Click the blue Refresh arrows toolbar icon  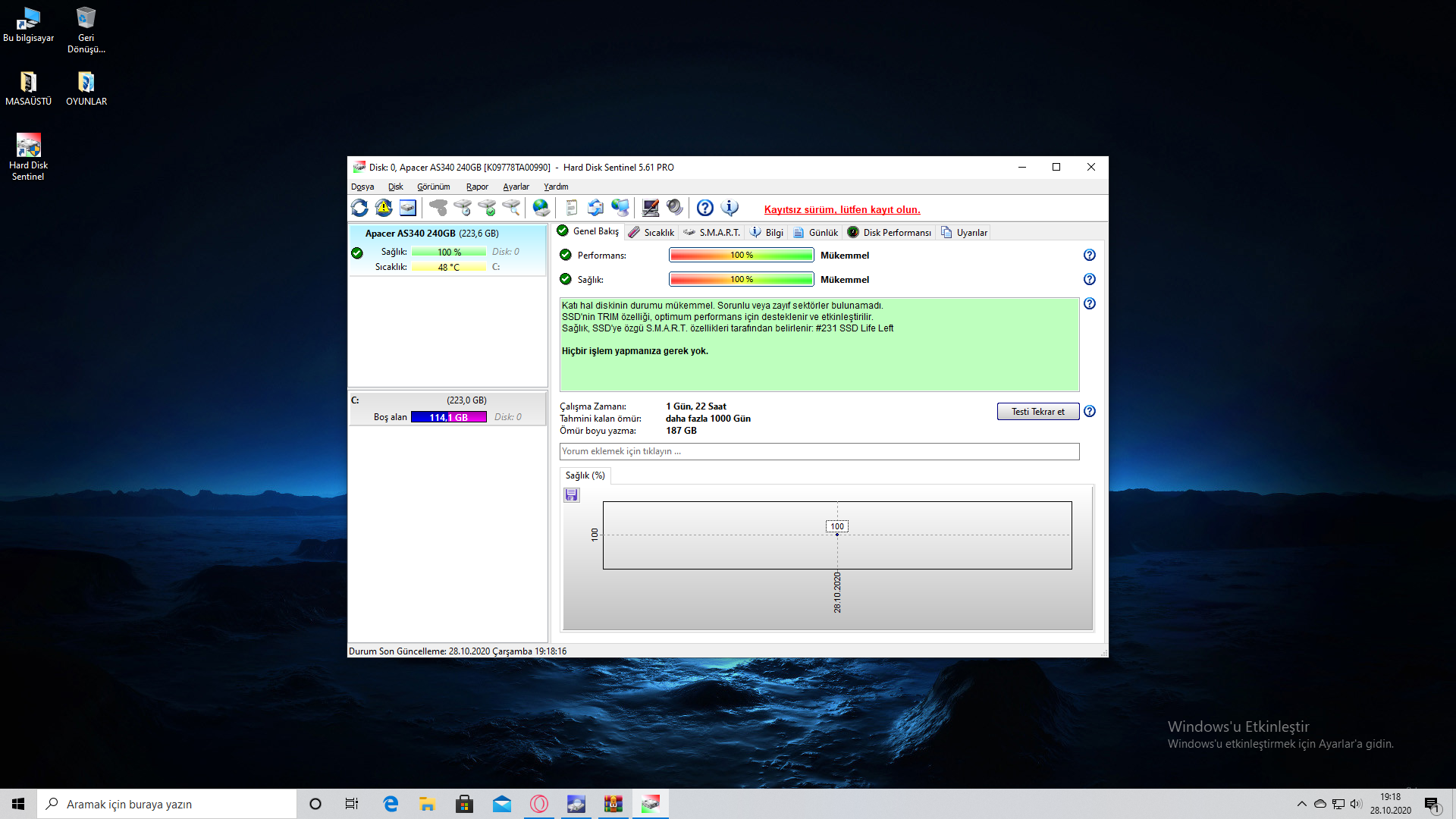click(359, 208)
